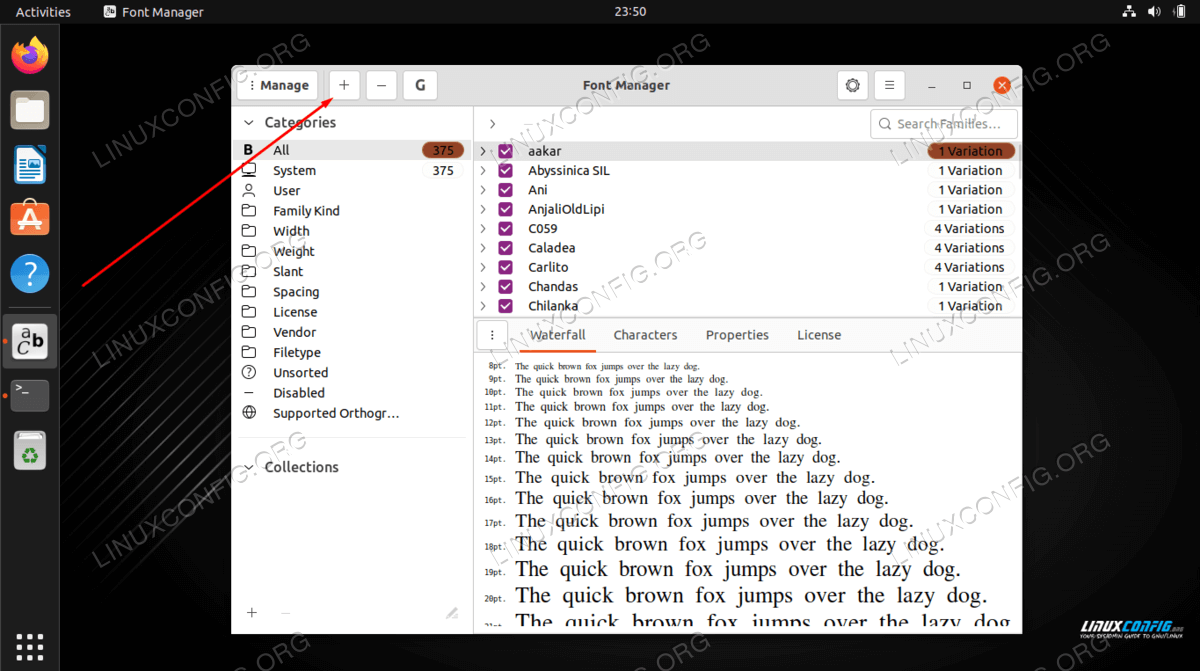
Task: Click the Search Families input field
Action: [x=944, y=124]
